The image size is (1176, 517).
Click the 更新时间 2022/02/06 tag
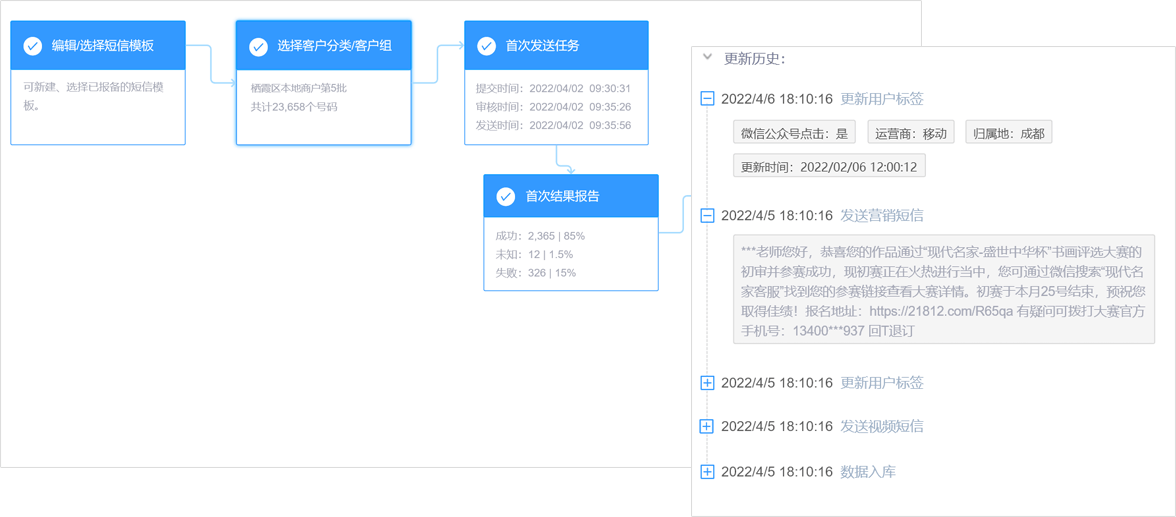(829, 167)
